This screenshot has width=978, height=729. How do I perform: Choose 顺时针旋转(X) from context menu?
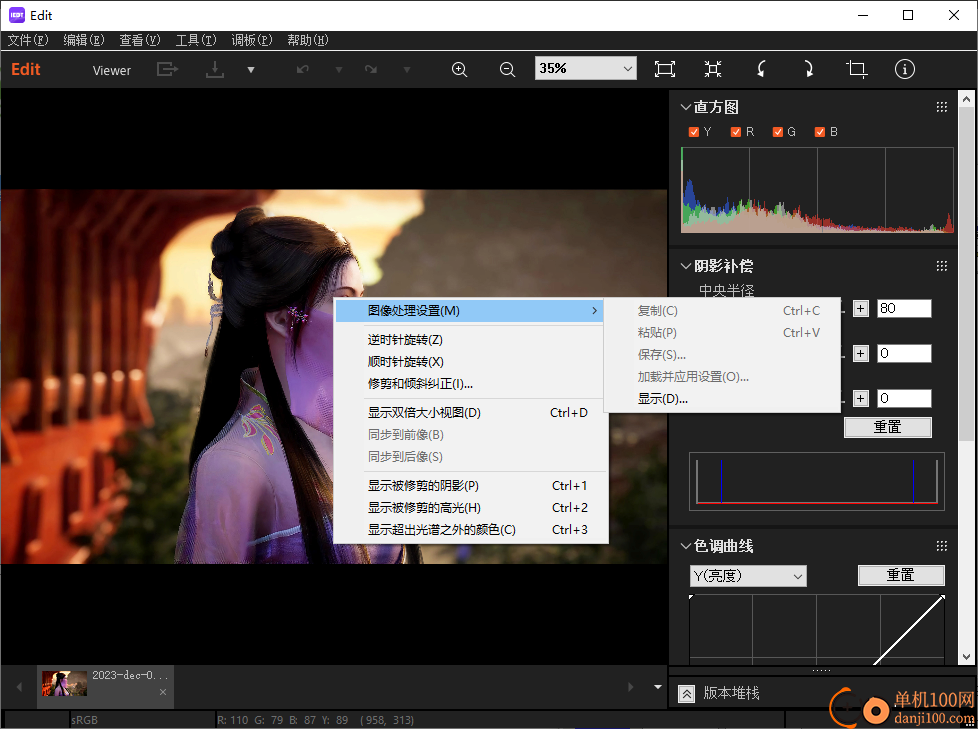coord(470,362)
